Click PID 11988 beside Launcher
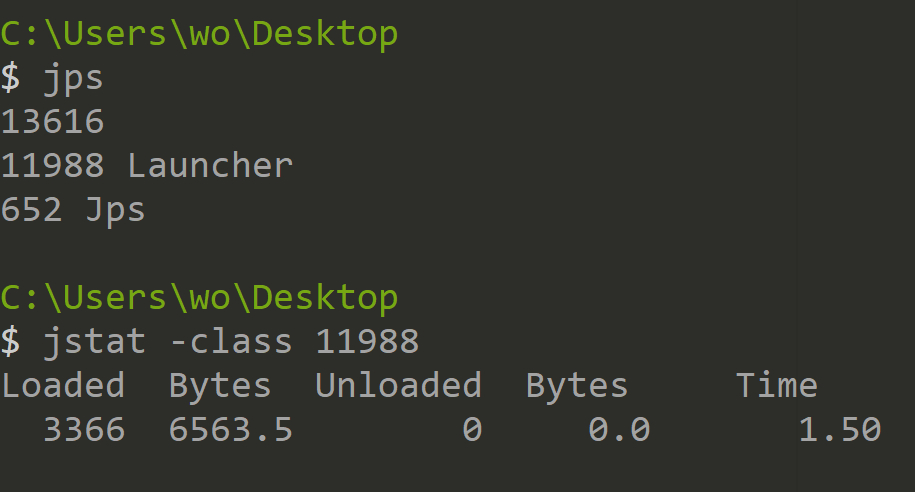Screen dimensions: 915x492 tap(52, 166)
